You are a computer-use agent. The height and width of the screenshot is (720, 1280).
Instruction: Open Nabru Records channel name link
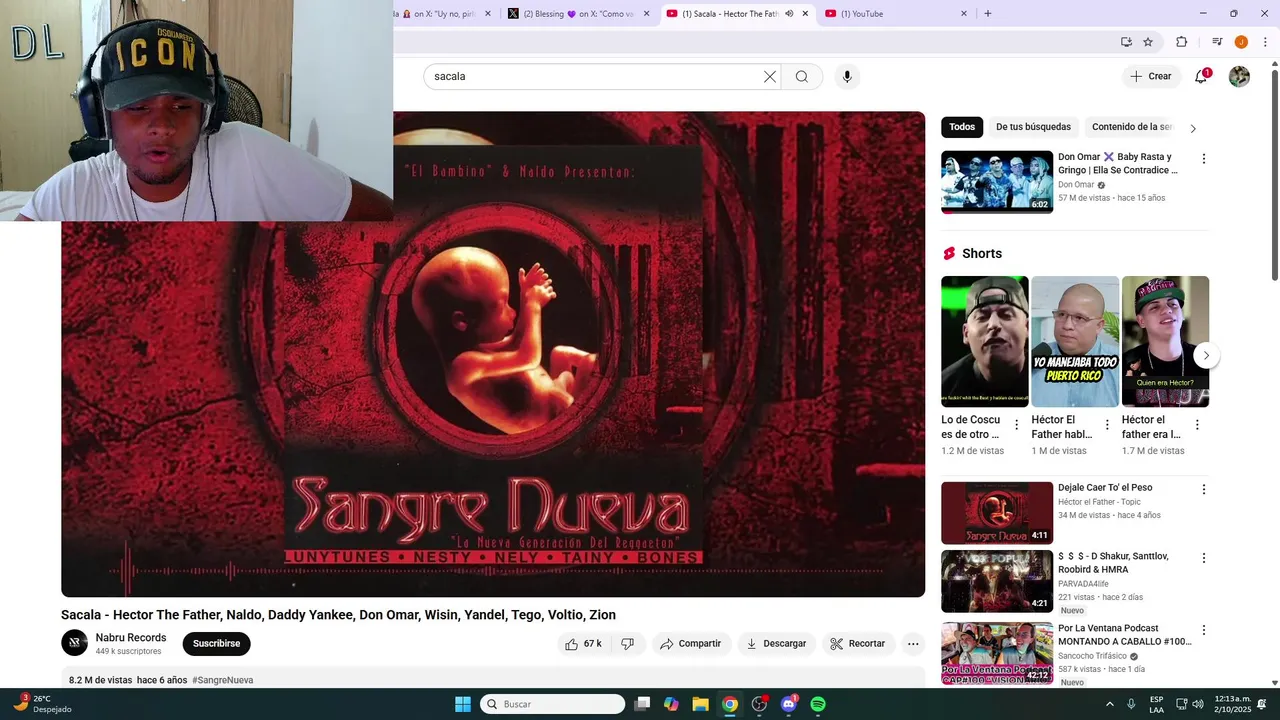pyautogui.click(x=131, y=638)
